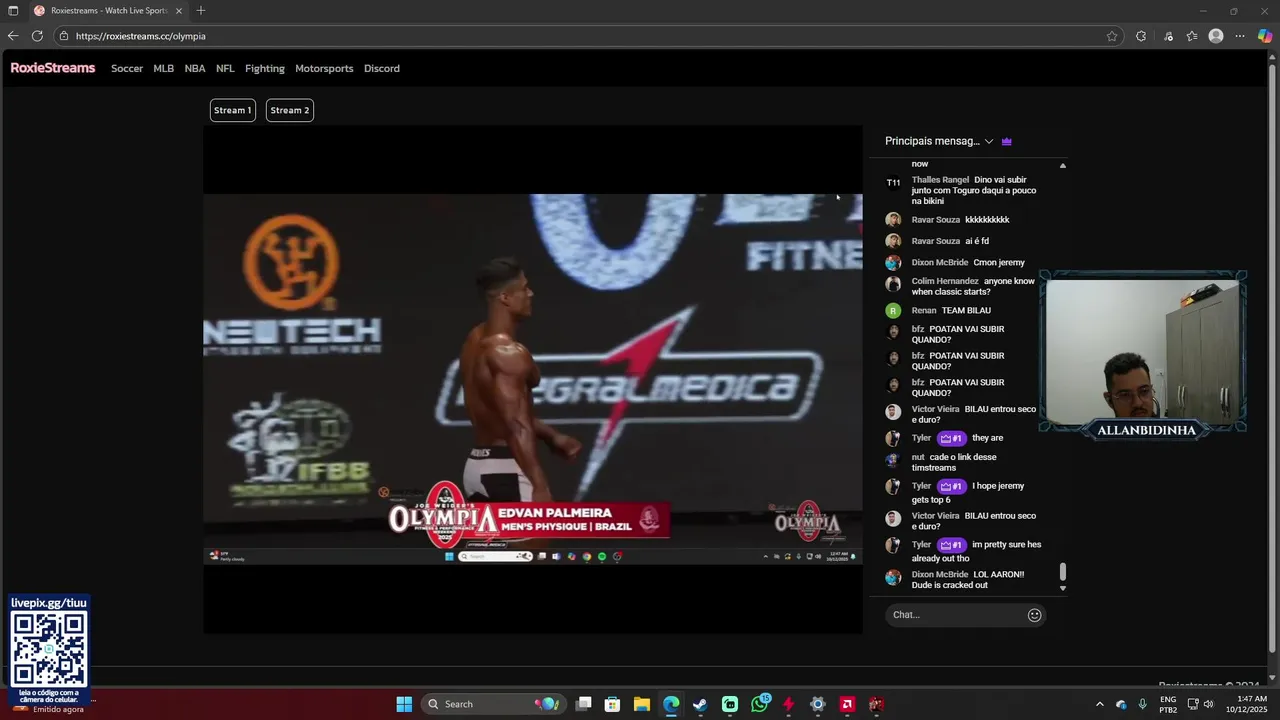This screenshot has height=720, width=1280.
Task: Click the ALLANBIDINHA webcam overlay
Action: 1143,354
